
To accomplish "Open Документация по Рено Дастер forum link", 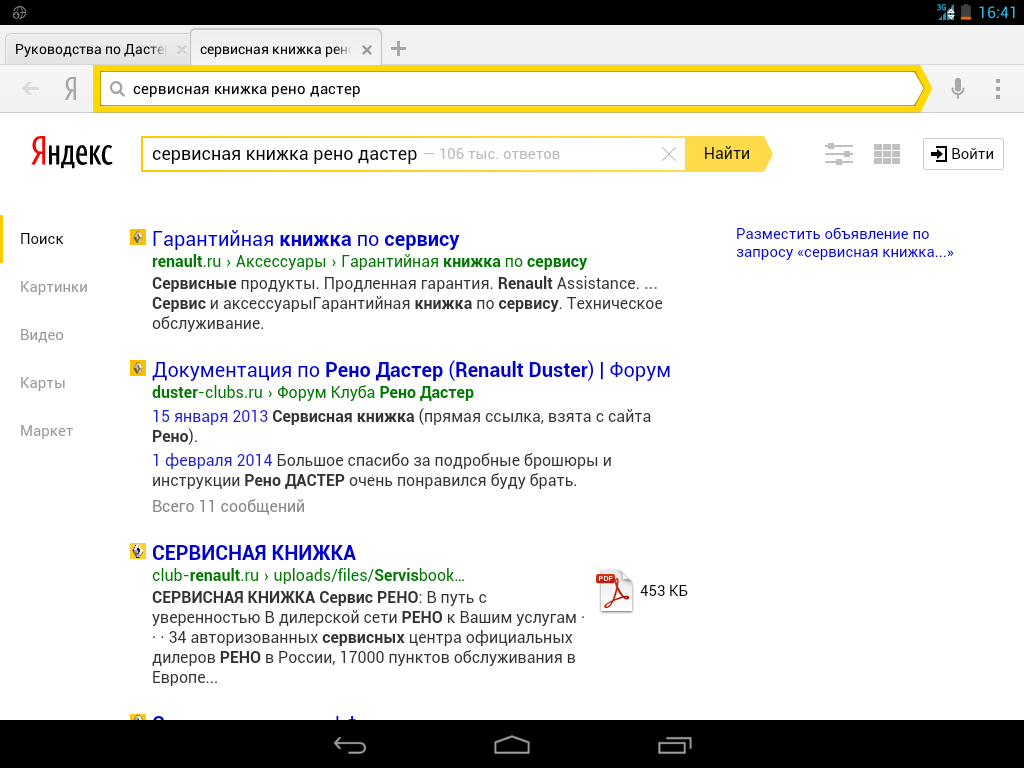I will 411,370.
